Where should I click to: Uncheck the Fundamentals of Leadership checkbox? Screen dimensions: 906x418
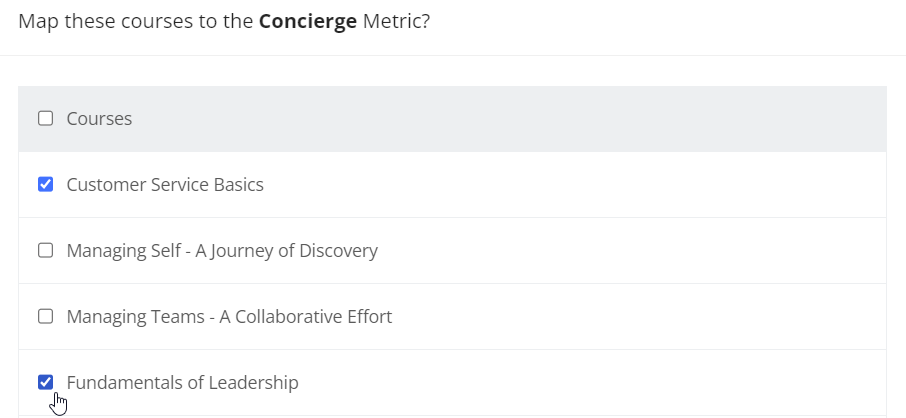pos(45,382)
